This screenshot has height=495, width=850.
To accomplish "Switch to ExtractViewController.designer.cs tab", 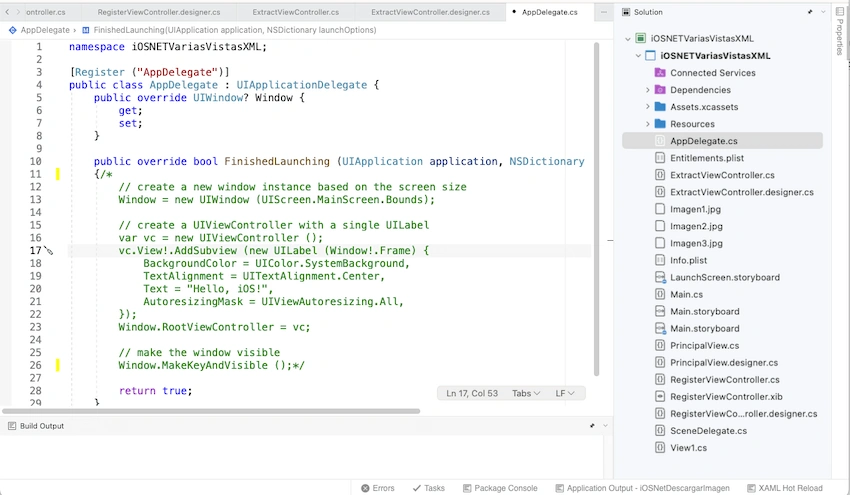I will point(430,12).
